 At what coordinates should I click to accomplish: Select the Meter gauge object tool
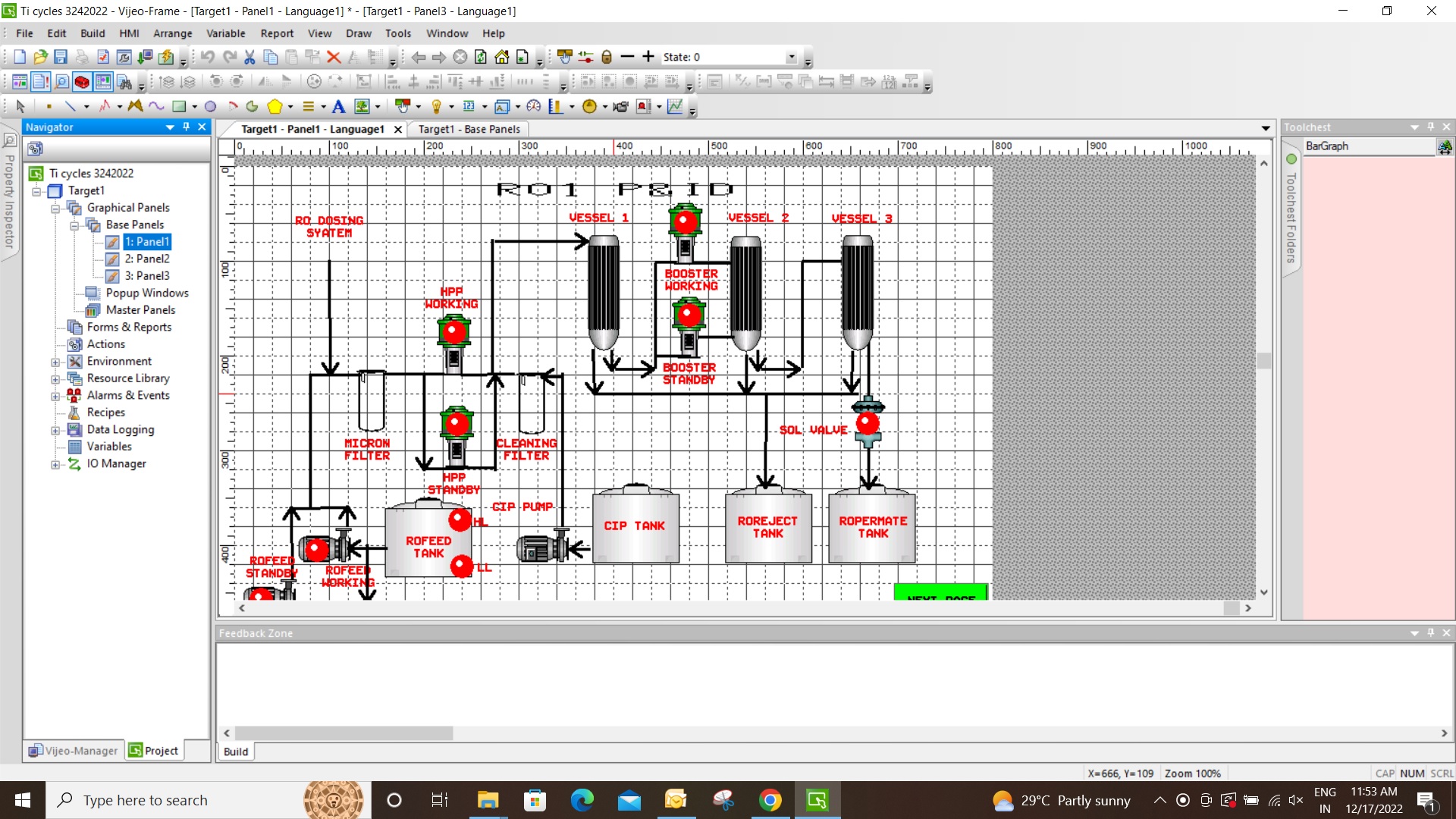tap(534, 107)
